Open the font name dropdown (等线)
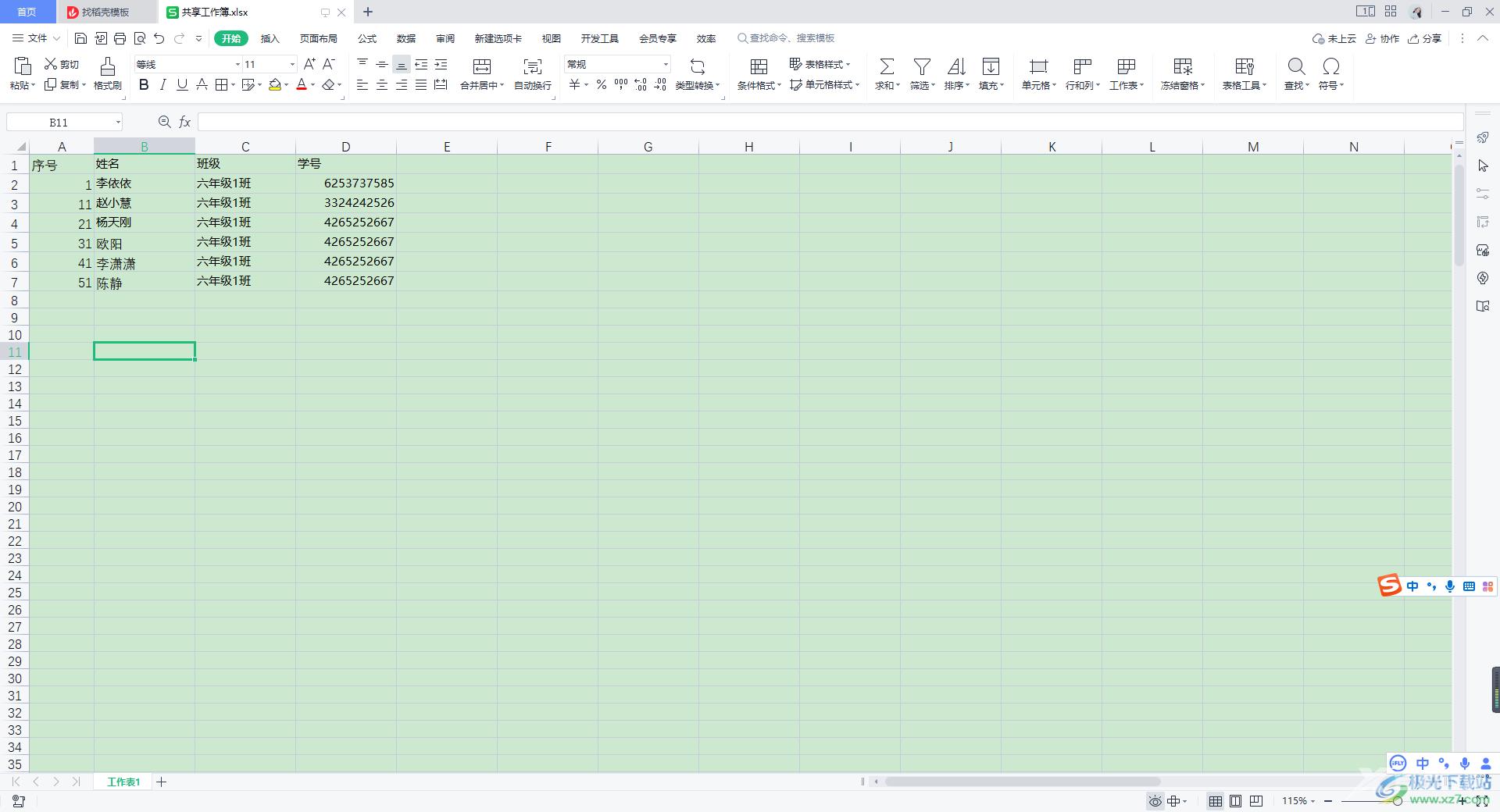 [237, 64]
